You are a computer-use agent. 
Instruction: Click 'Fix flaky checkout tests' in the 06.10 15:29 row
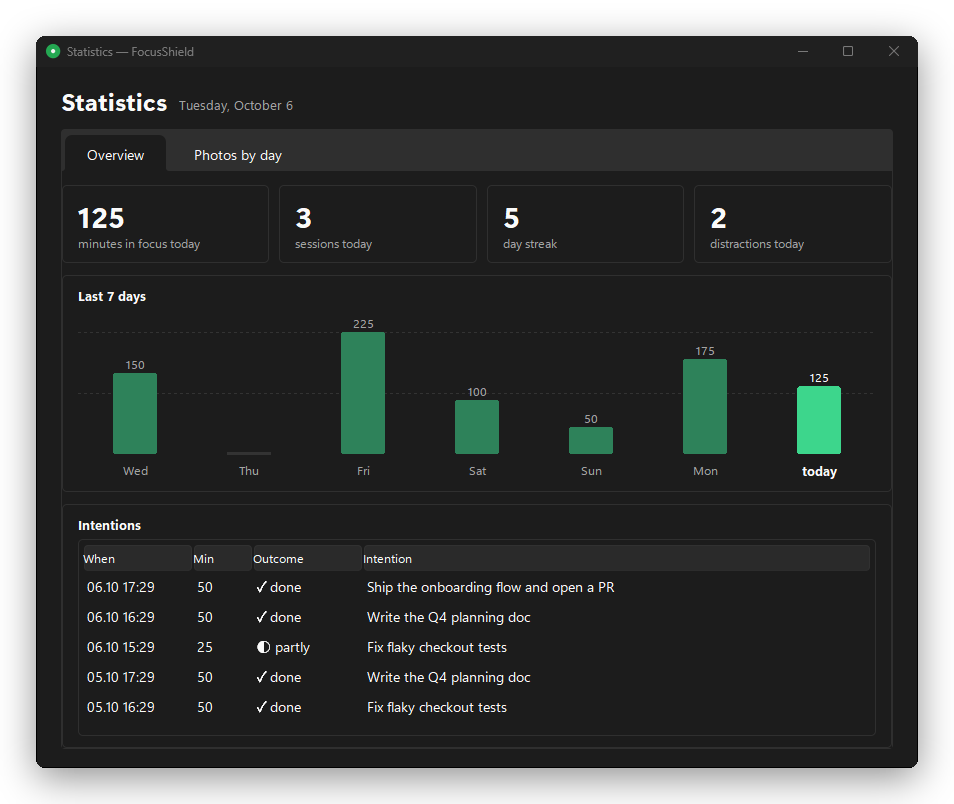(437, 647)
